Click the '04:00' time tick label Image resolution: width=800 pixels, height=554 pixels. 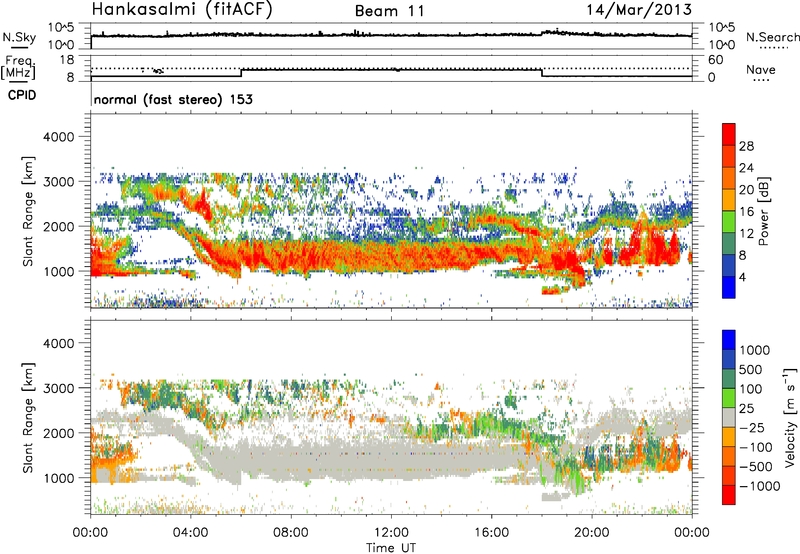coord(191,533)
